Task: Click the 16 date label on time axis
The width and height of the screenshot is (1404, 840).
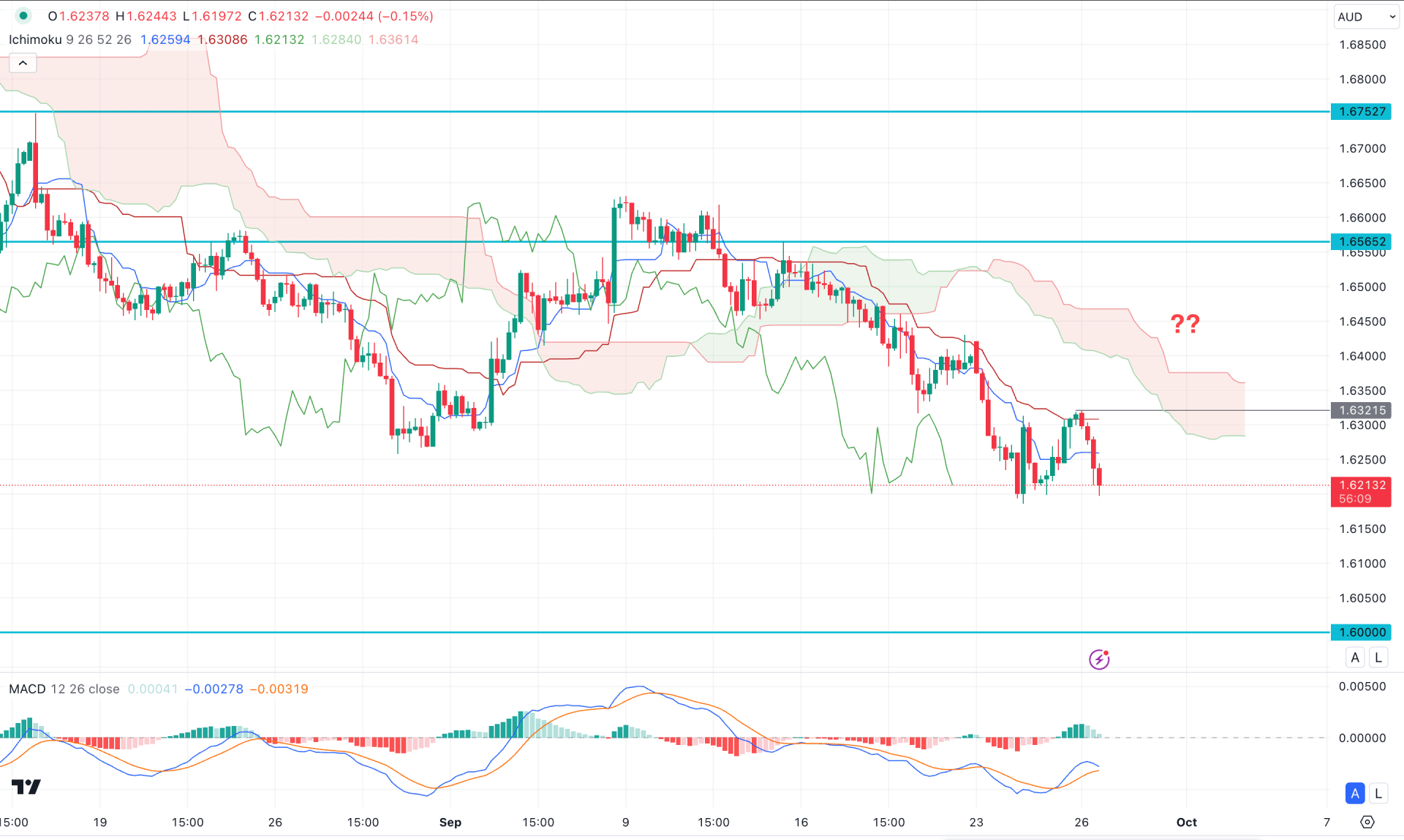Action: [x=801, y=822]
